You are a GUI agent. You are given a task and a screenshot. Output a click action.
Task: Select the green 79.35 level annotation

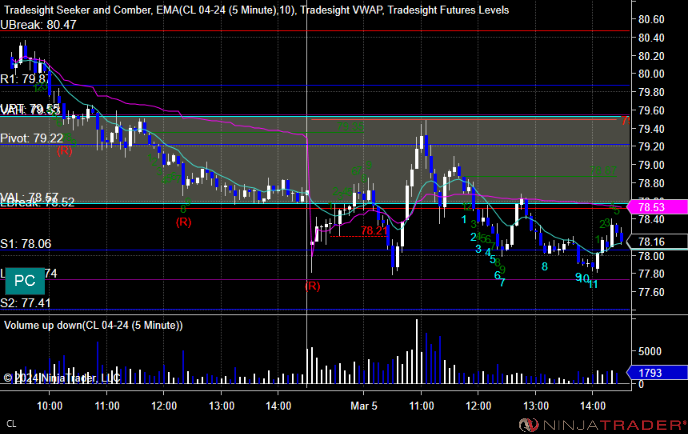pos(350,127)
